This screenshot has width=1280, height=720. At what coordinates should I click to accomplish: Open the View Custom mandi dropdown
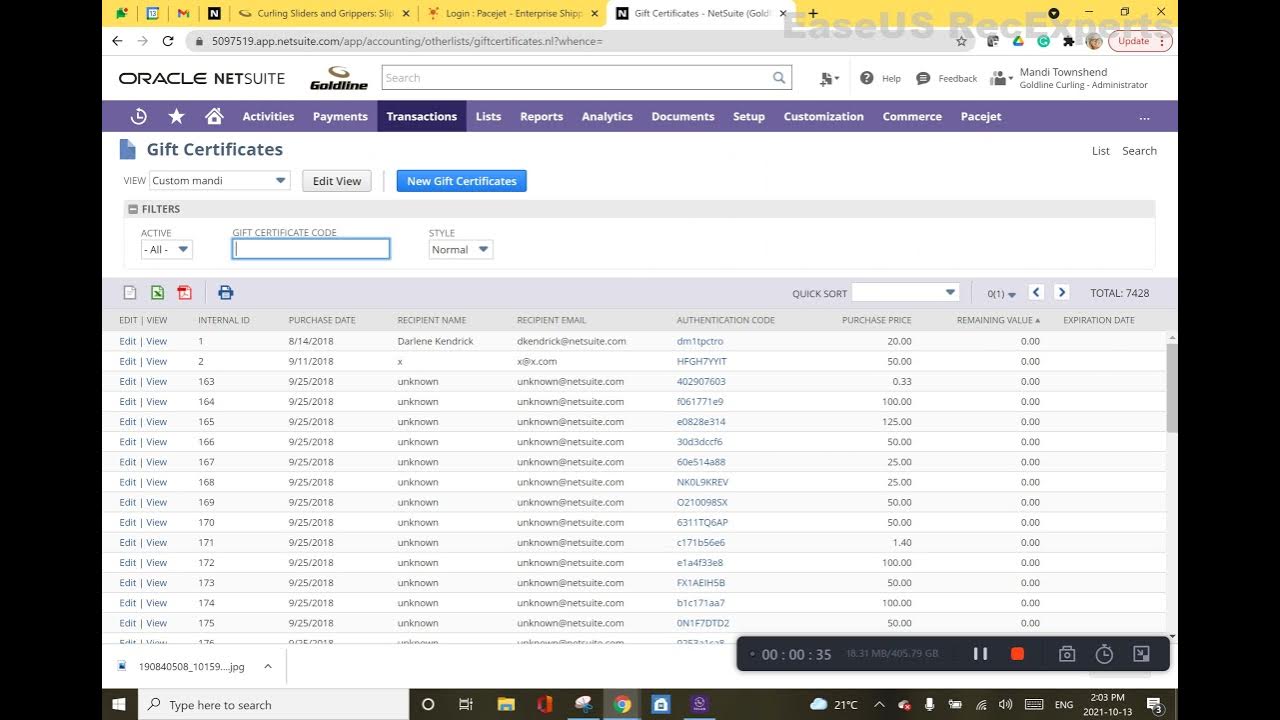pyautogui.click(x=220, y=181)
